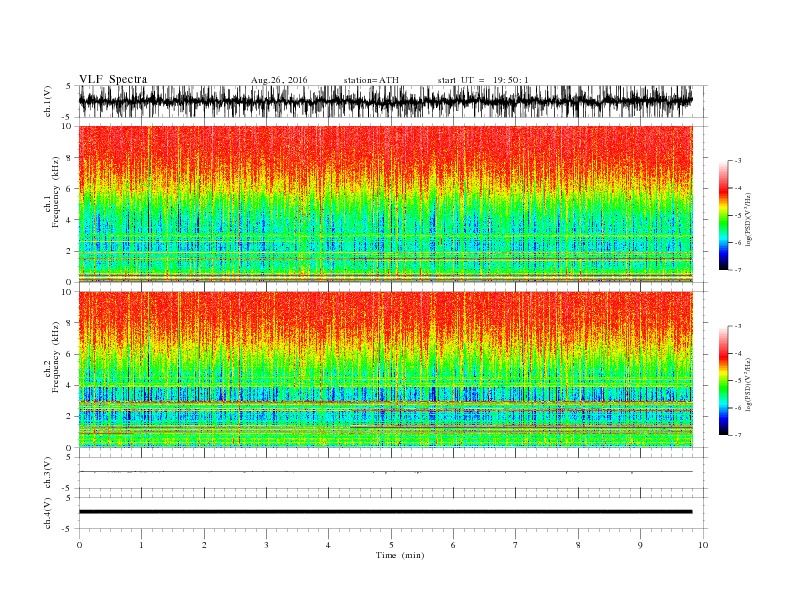Click the '5' tick on the time axis
Image resolution: width=792 pixels, height=612 pixels.
[x=391, y=545]
